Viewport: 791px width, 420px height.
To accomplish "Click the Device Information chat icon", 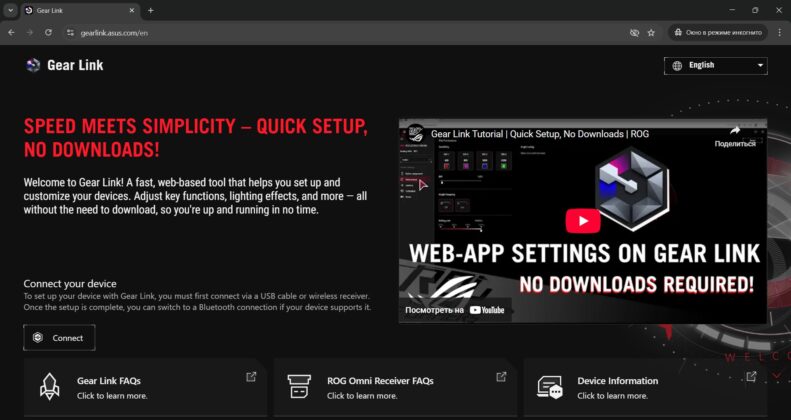I will 550,387.
